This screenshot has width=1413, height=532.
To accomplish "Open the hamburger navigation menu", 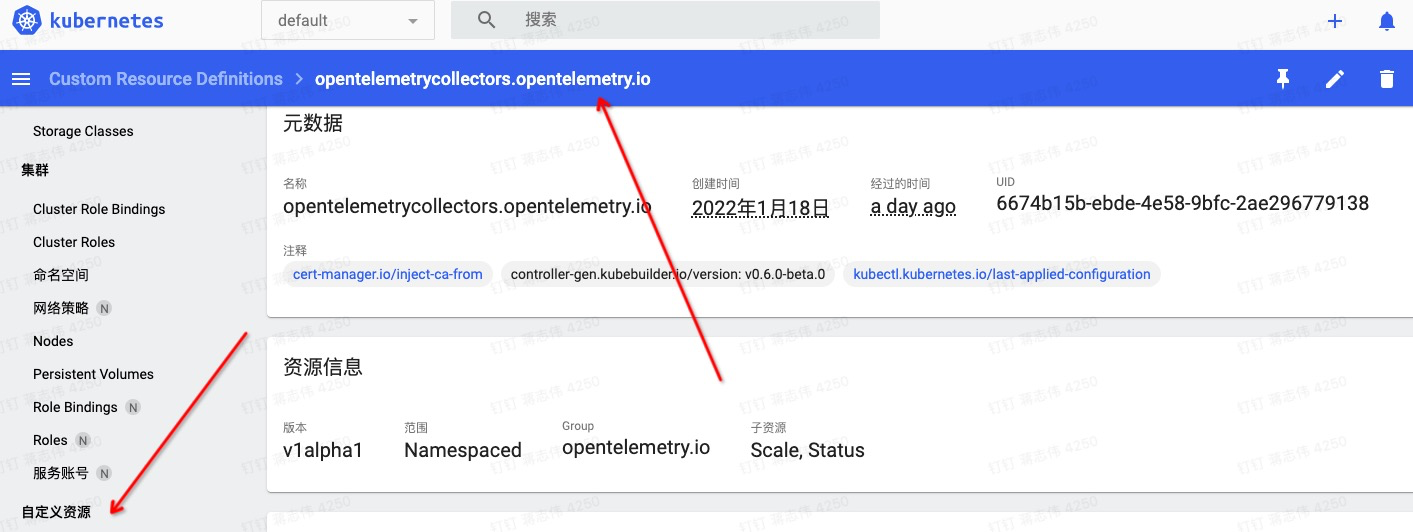I will point(21,79).
